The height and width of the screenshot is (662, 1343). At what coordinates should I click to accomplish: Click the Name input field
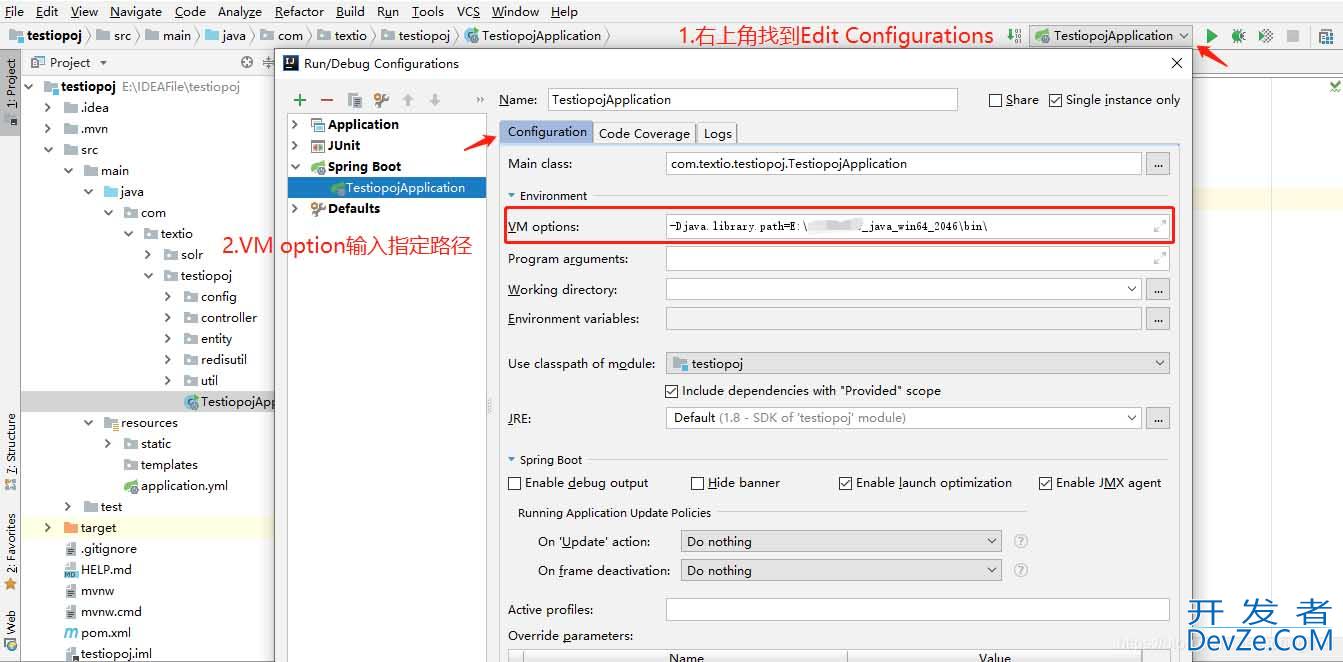pyautogui.click(x=752, y=100)
